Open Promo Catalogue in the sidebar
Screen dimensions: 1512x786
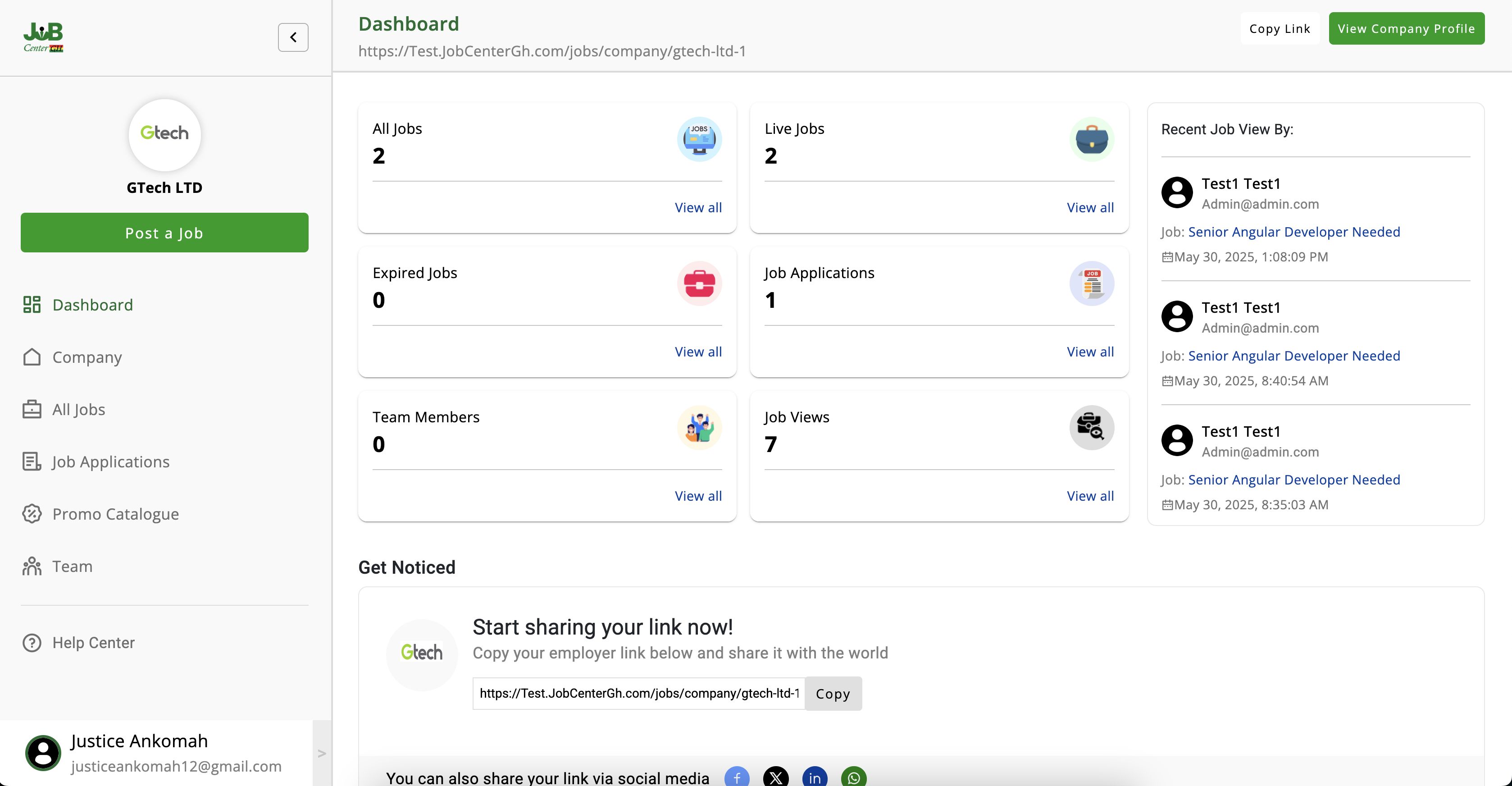(x=115, y=514)
